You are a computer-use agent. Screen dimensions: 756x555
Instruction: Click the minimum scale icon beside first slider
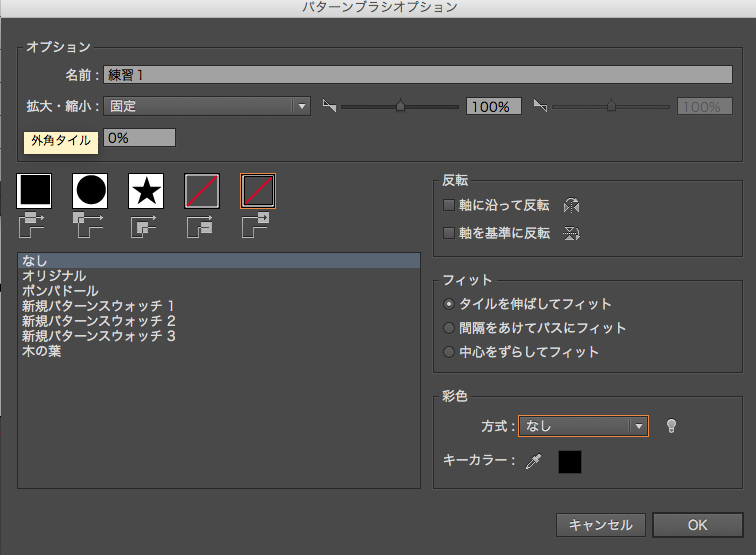pos(329,106)
